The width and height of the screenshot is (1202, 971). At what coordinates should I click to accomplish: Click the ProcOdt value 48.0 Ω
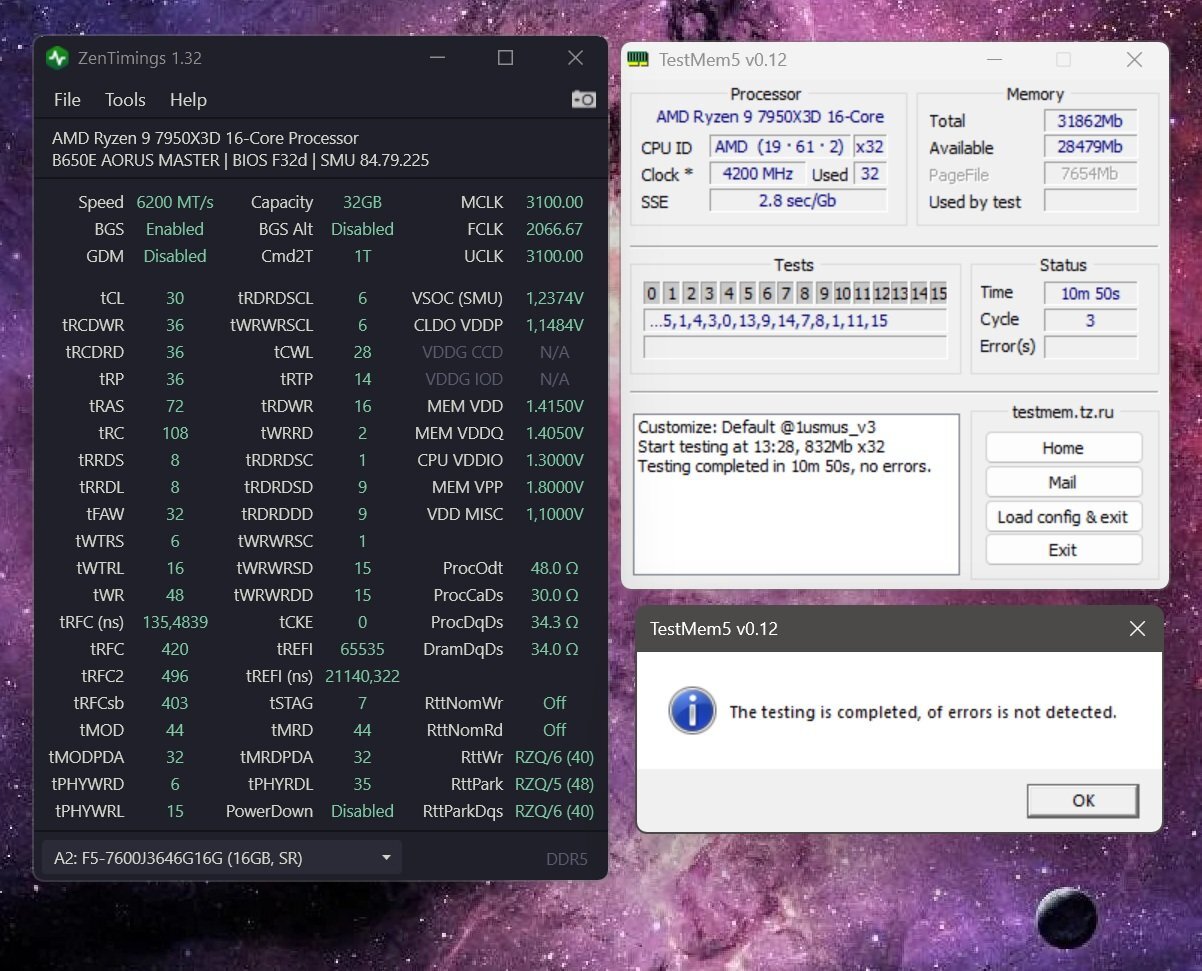coord(554,568)
